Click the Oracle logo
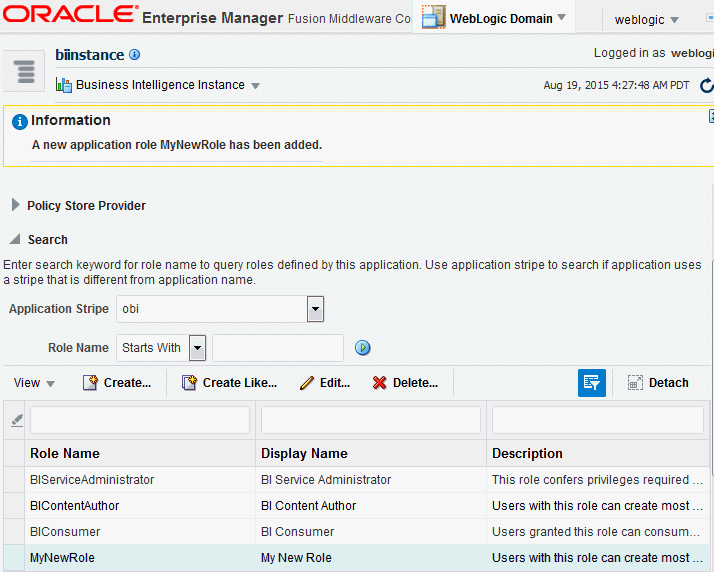Image resolution: width=714 pixels, height=572 pixels. 71,15
